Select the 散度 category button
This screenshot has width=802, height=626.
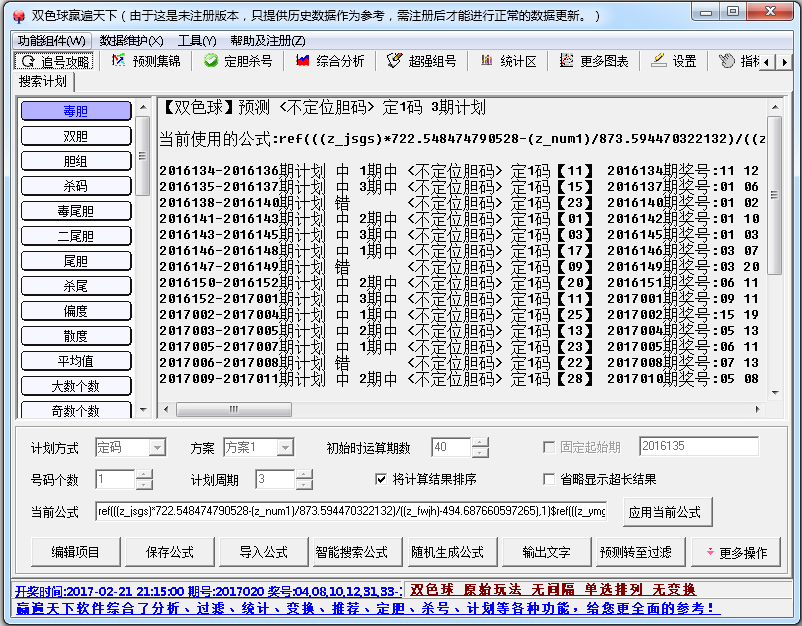pyautogui.click(x=76, y=336)
